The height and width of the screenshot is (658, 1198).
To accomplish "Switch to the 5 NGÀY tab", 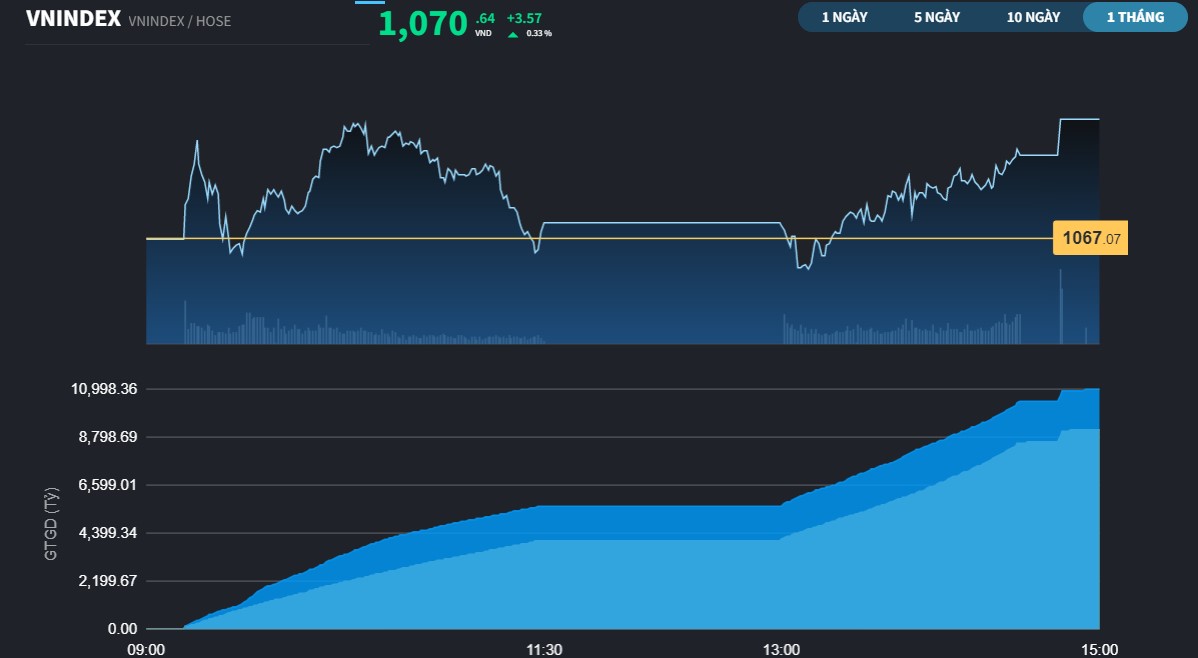I will tap(936, 17).
